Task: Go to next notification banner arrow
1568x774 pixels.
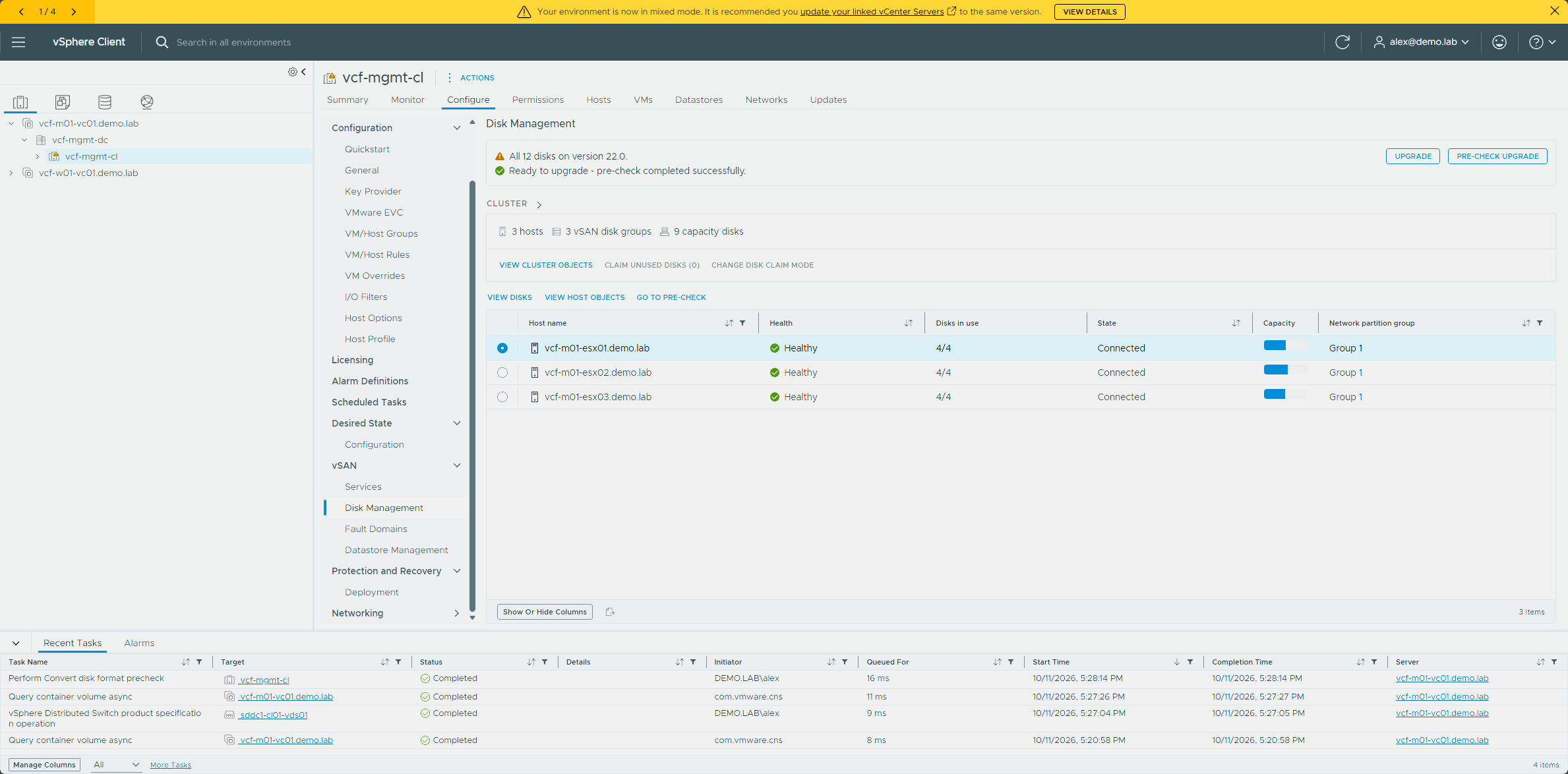Action: click(x=73, y=12)
